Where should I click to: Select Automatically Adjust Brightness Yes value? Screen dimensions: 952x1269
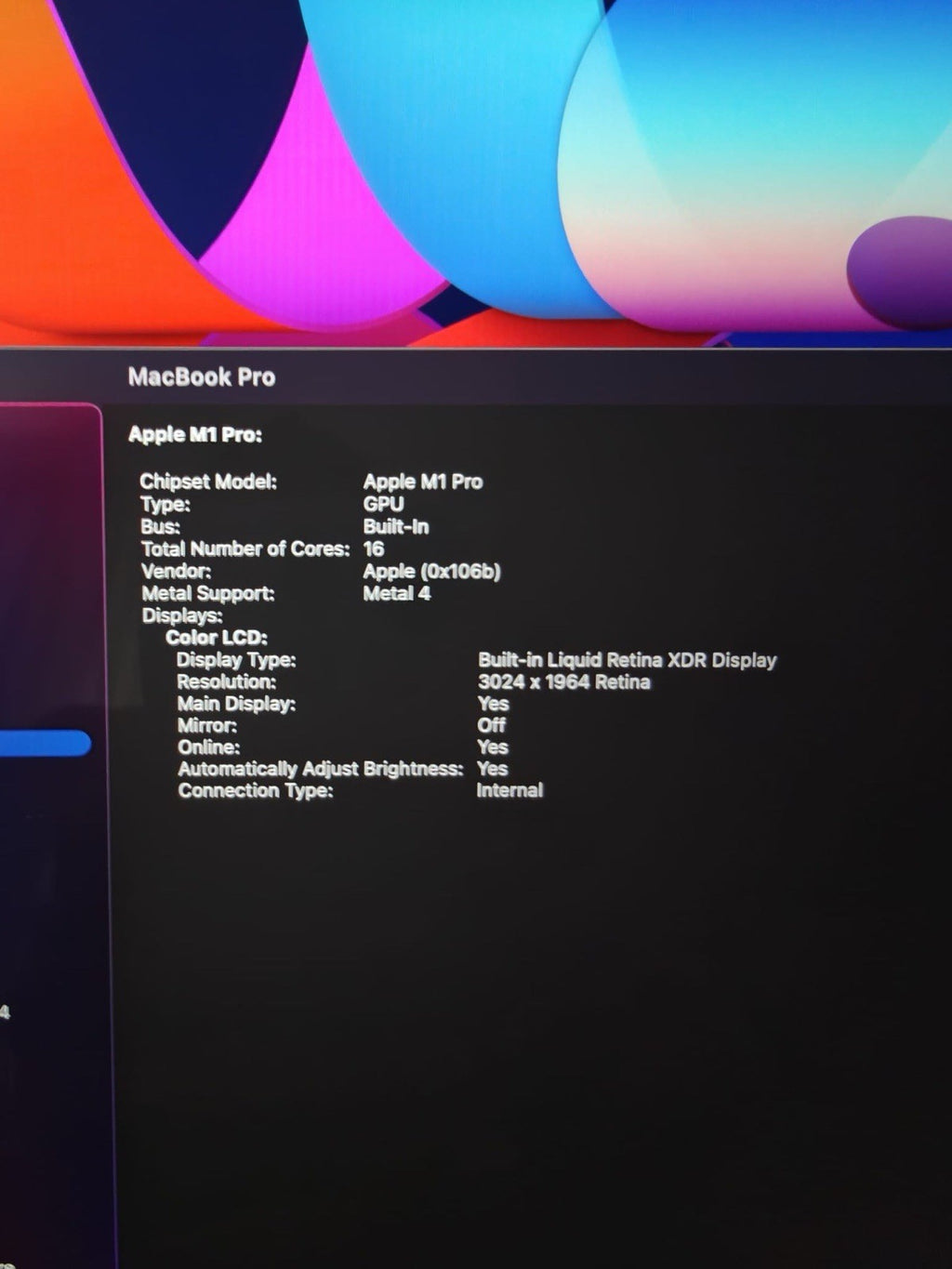pyautogui.click(x=492, y=768)
